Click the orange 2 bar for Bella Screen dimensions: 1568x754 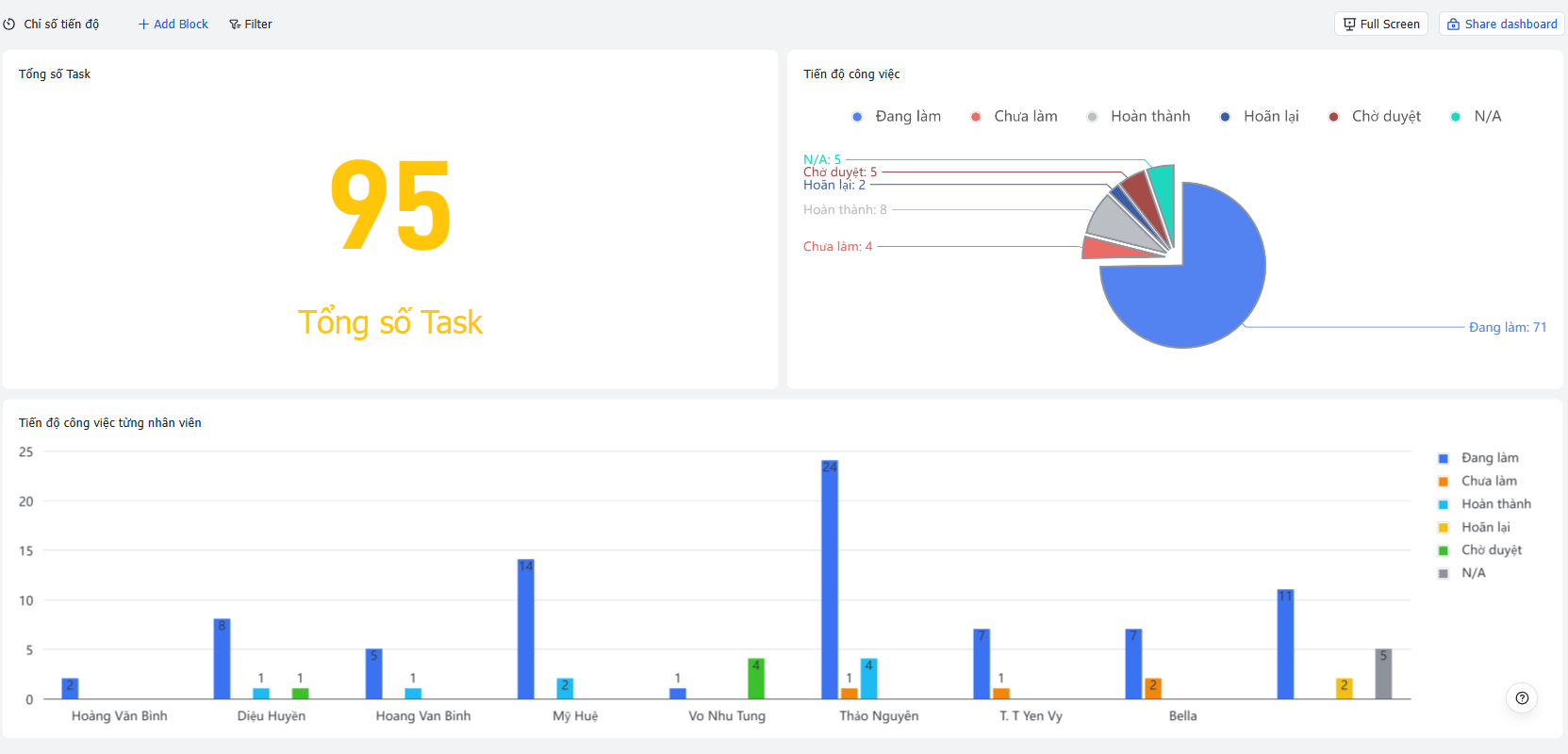[1153, 689]
